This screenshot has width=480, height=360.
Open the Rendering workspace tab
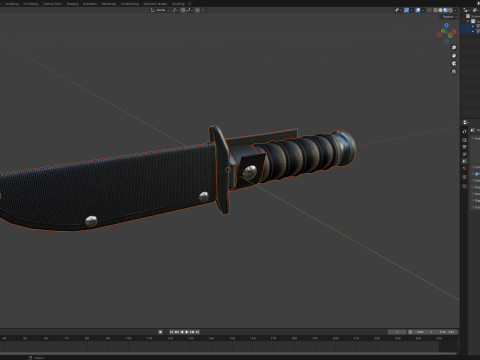[109, 4]
